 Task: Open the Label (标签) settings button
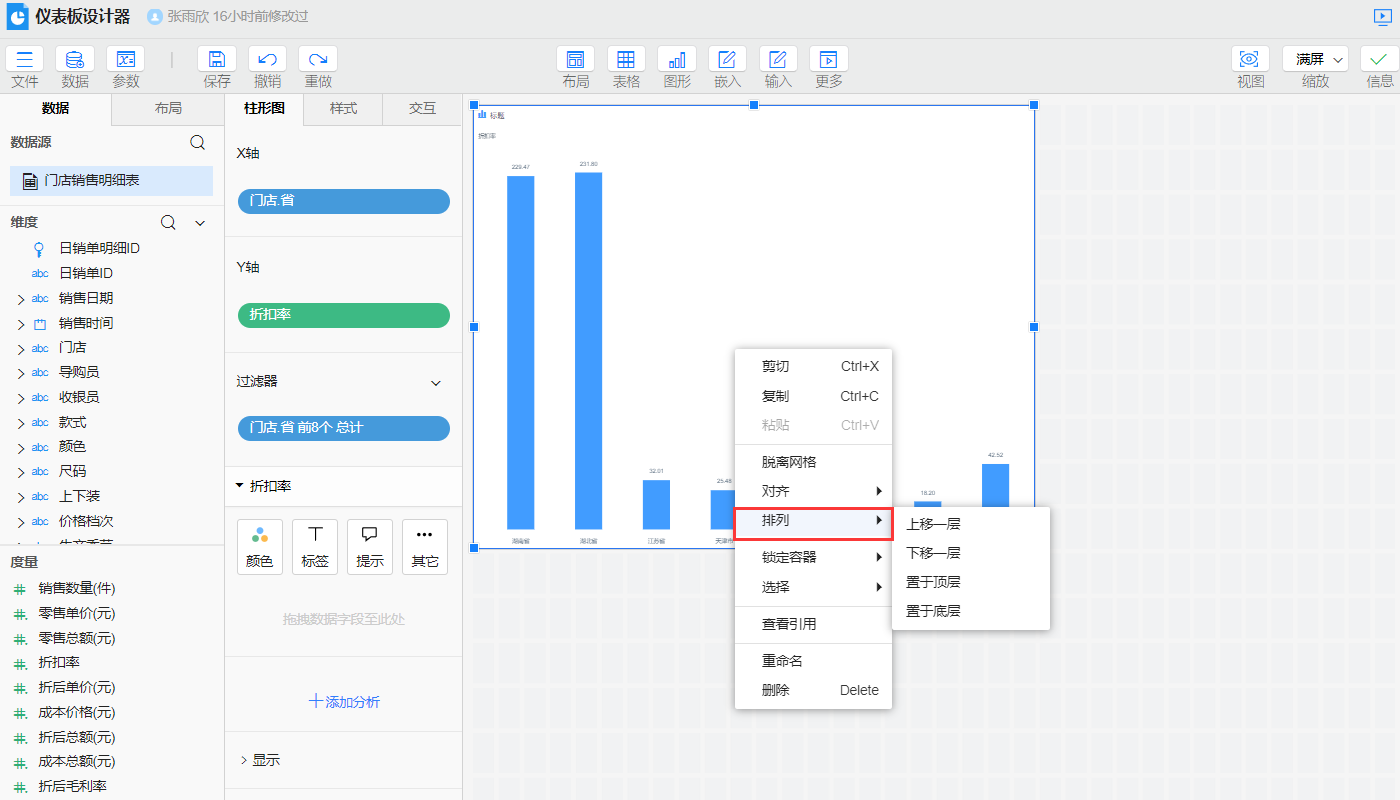click(x=315, y=546)
